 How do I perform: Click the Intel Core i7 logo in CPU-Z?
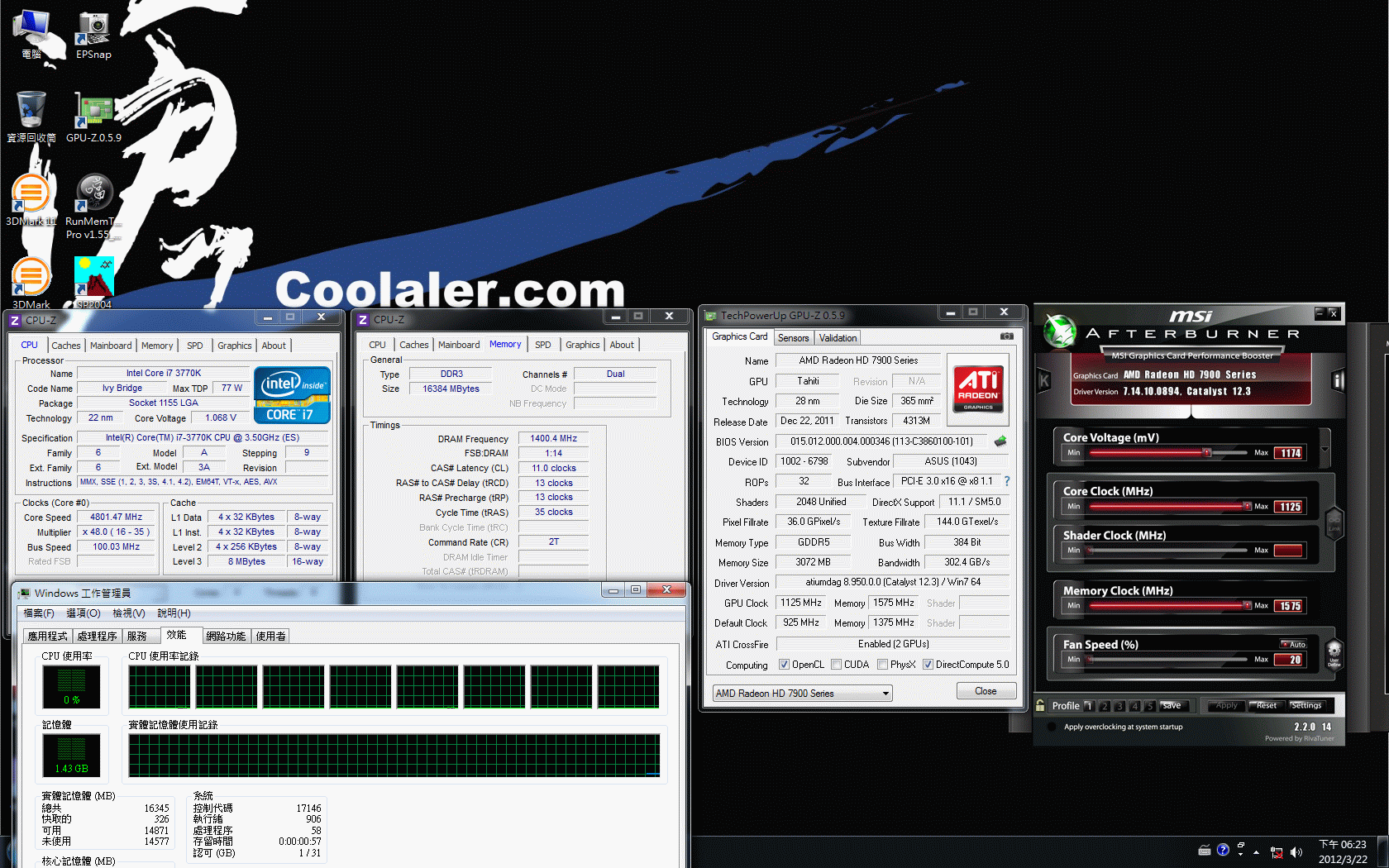293,395
